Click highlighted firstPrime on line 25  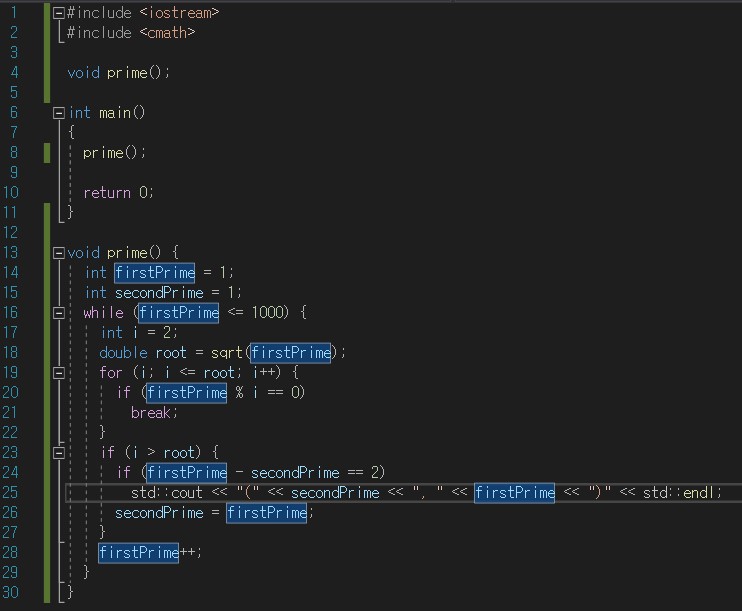pos(514,493)
